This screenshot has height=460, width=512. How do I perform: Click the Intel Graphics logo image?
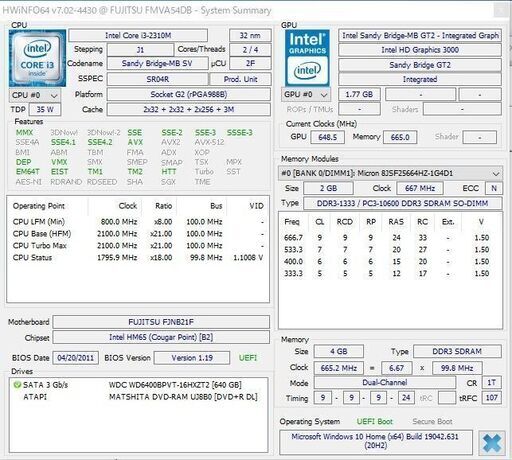pyautogui.click(x=307, y=58)
